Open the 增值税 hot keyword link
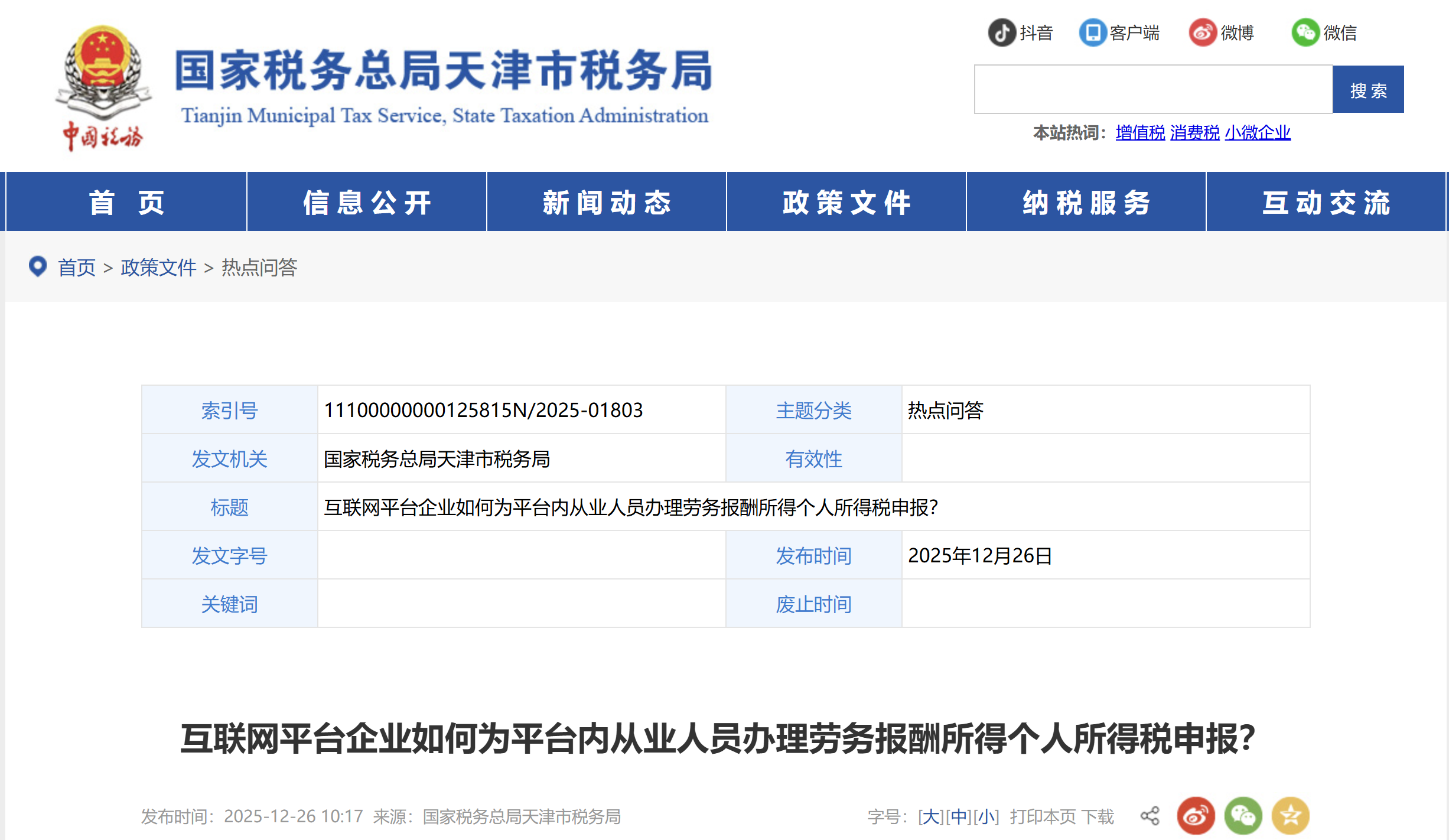The width and height of the screenshot is (1449, 840). click(1139, 134)
